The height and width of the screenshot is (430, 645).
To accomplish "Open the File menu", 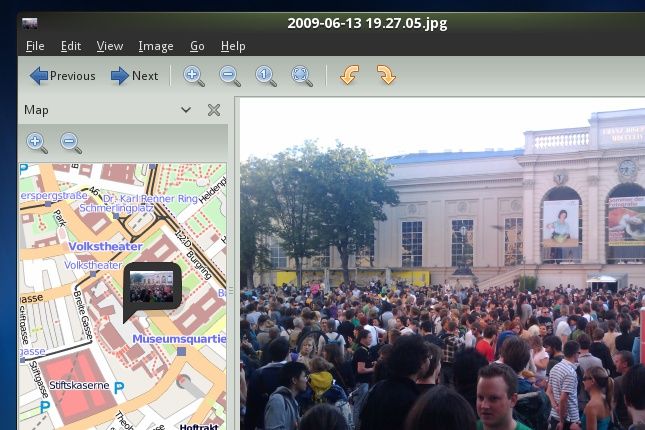I will tap(35, 46).
